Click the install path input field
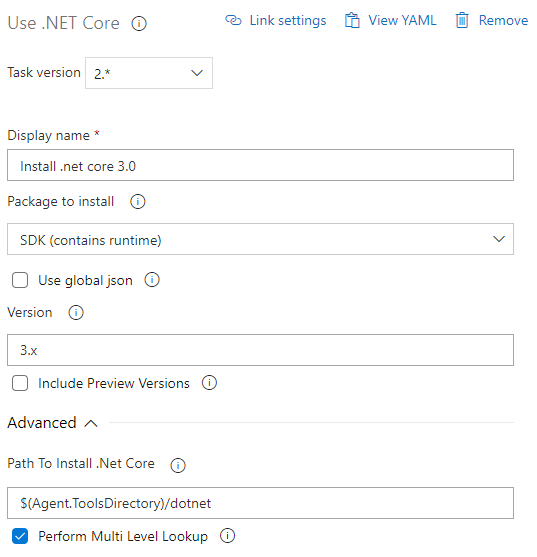537x557 pixels. (260, 503)
